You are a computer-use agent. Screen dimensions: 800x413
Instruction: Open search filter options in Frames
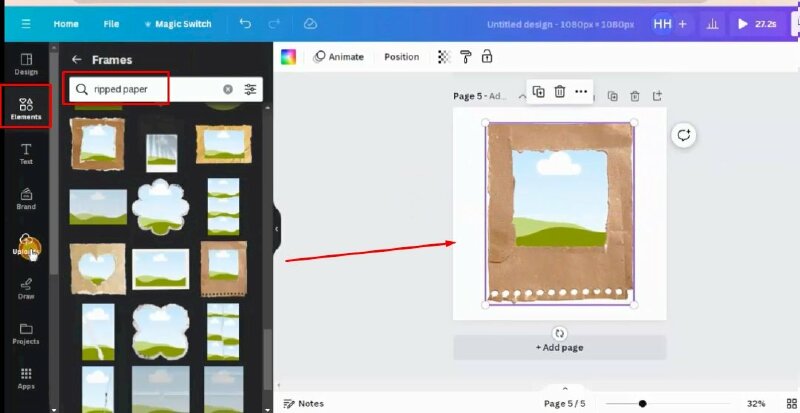(x=250, y=89)
